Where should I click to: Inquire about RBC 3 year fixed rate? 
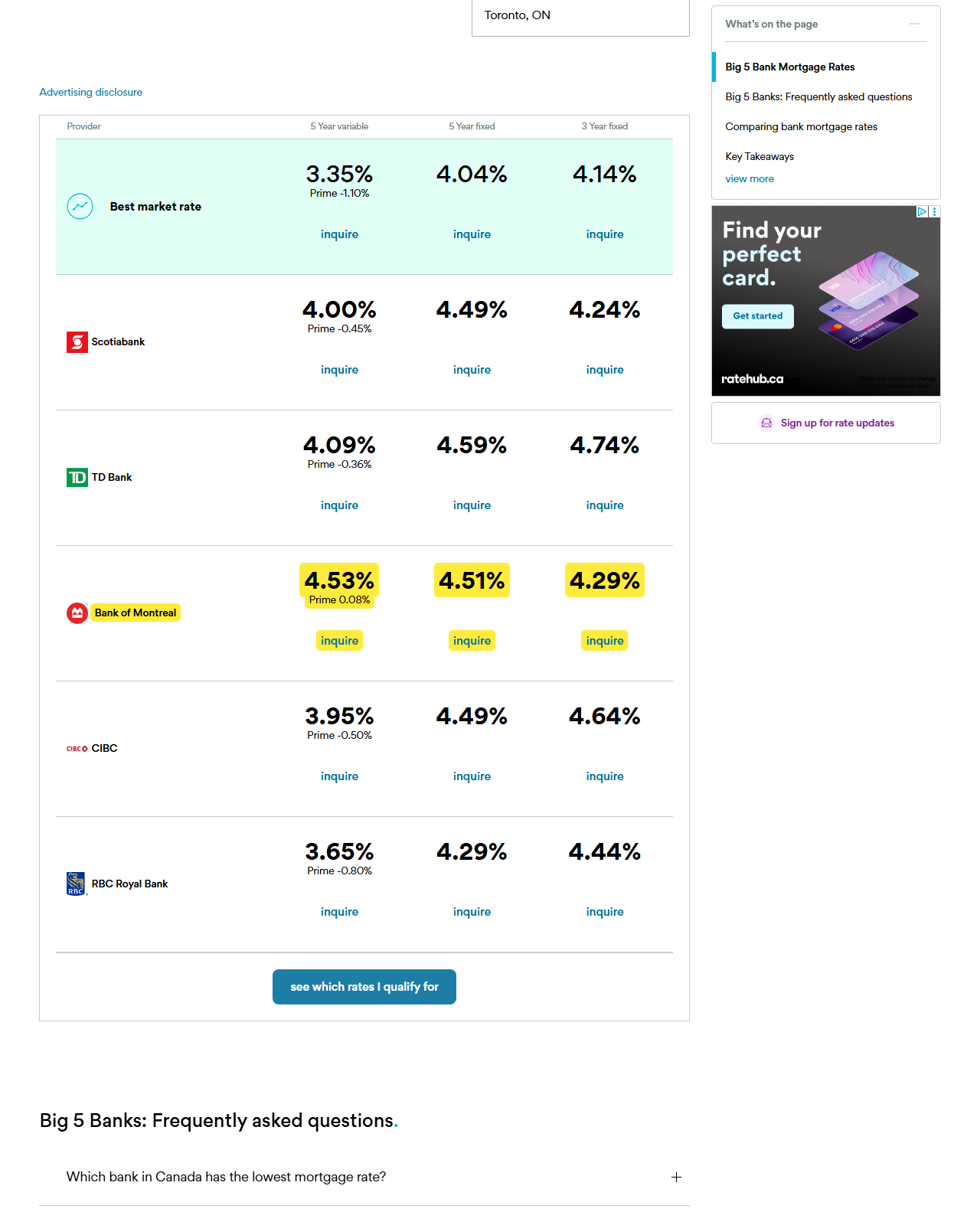click(605, 912)
